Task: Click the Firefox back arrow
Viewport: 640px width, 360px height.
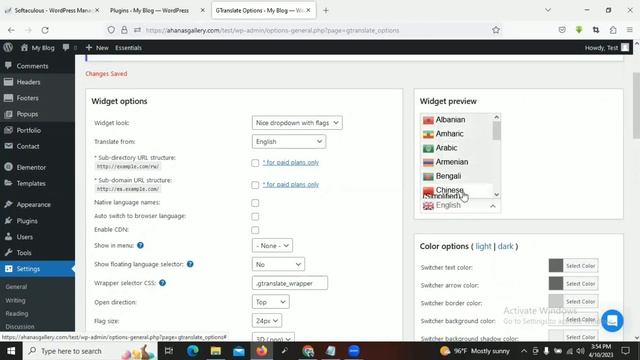Action: pos(11,30)
